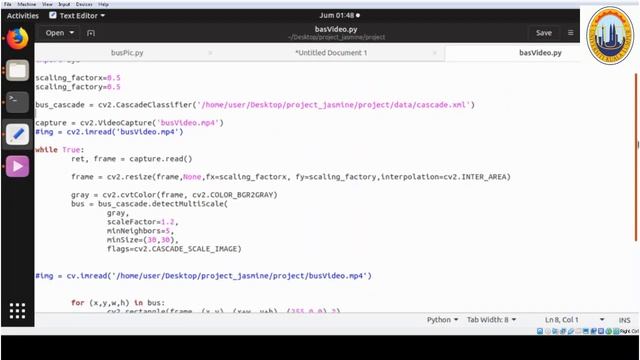
Task: Click the cv2.resize code line
Action: (291, 176)
